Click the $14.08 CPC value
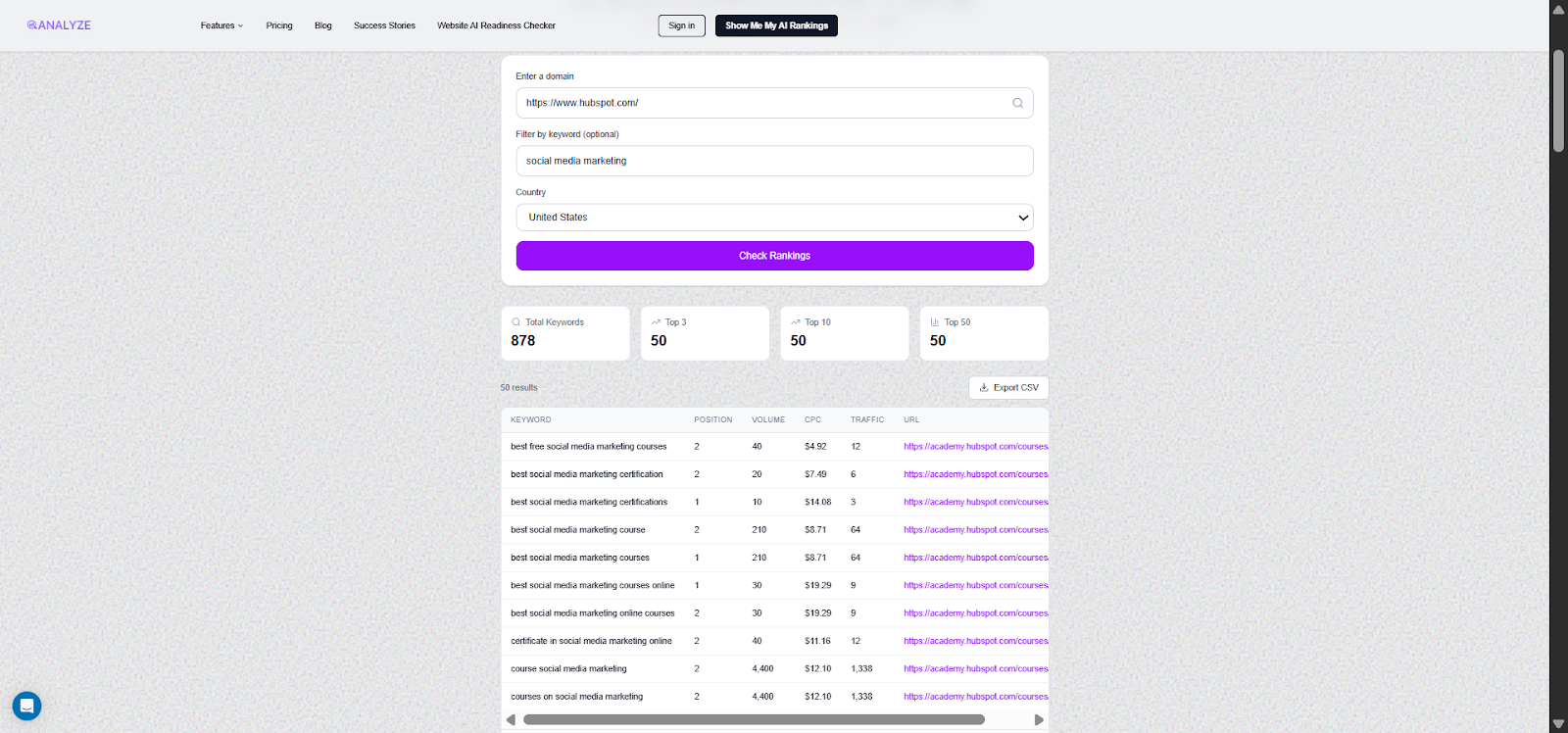 pyautogui.click(x=817, y=502)
